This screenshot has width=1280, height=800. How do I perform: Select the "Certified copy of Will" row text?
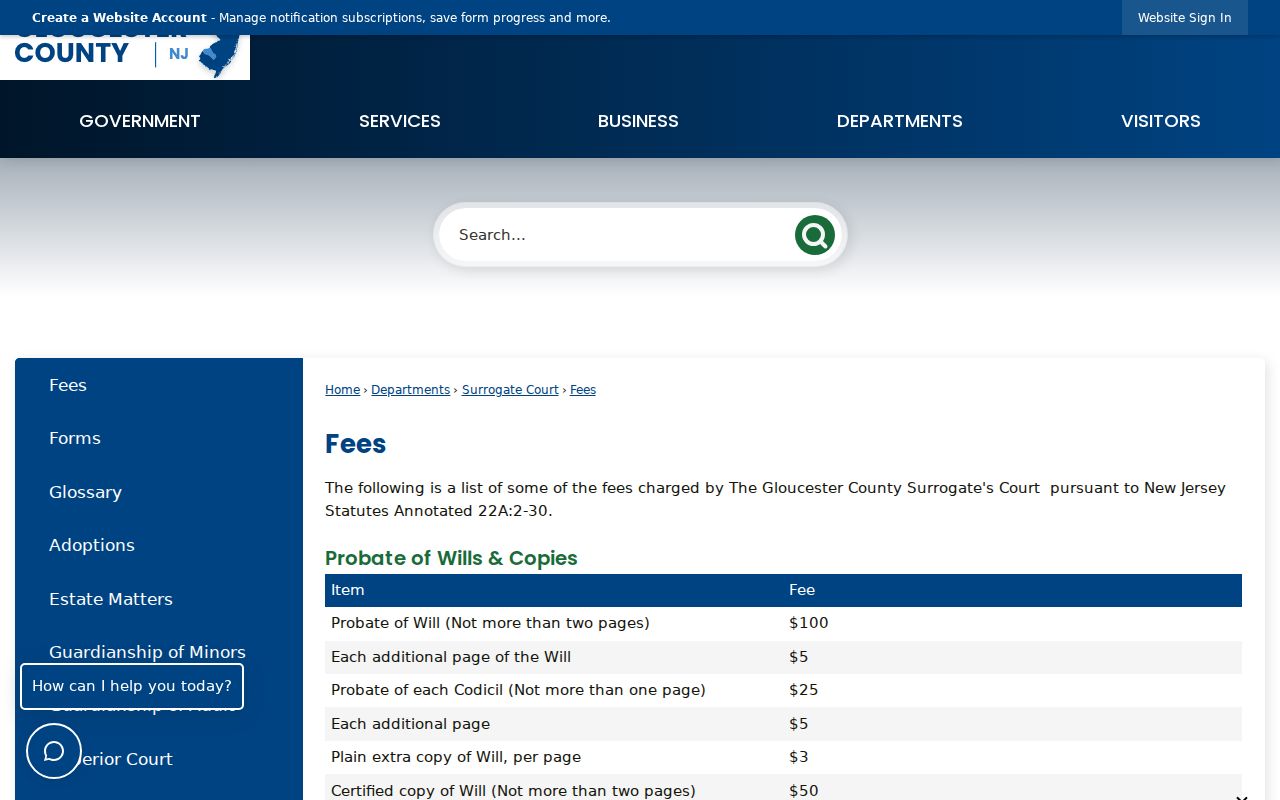click(x=513, y=791)
